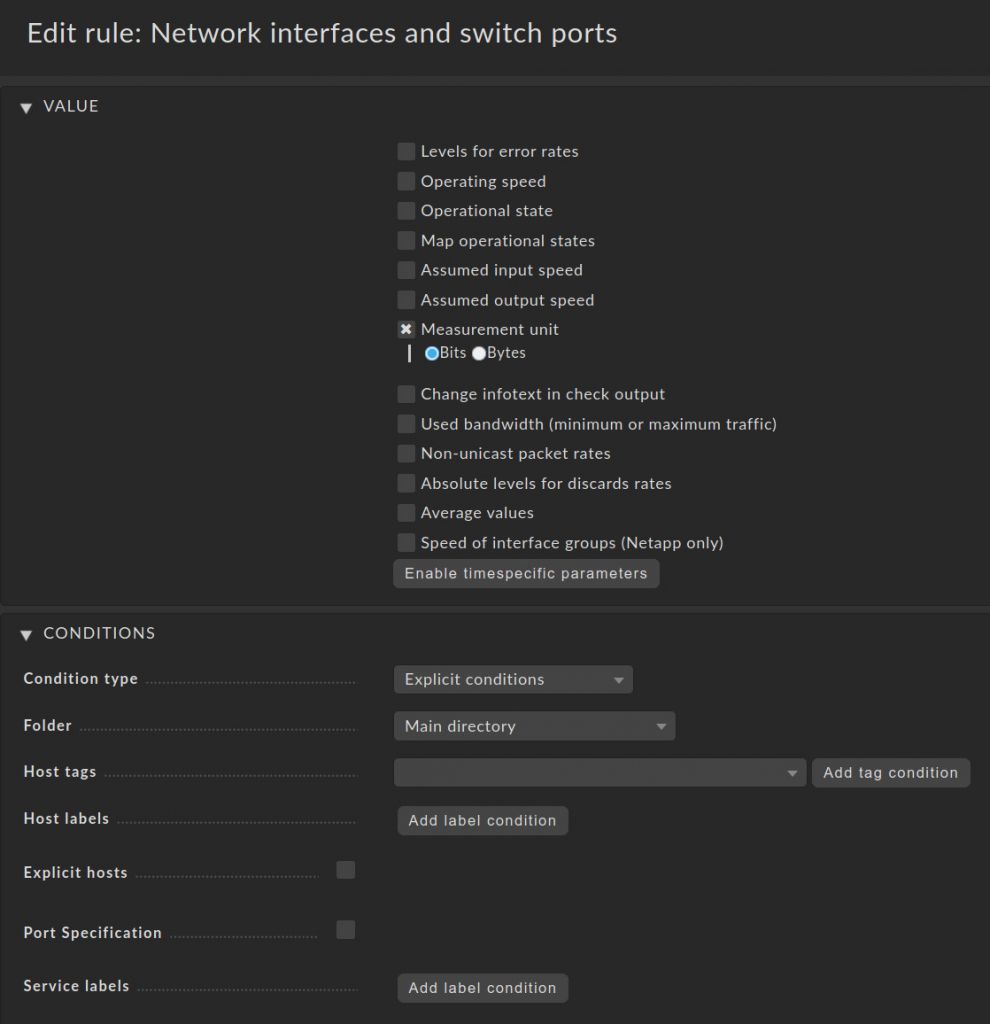Collapse the VALUE section triangle
The width and height of the screenshot is (990, 1024).
tap(26, 108)
